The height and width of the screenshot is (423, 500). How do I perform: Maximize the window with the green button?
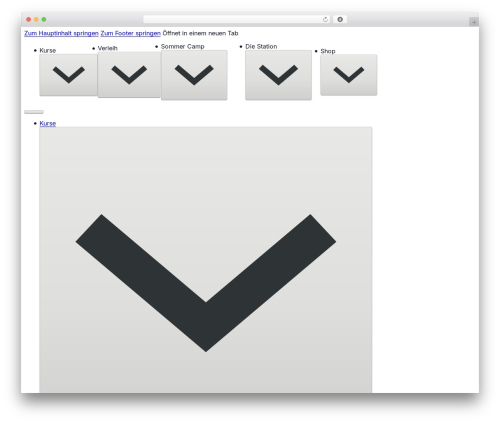coord(44,20)
